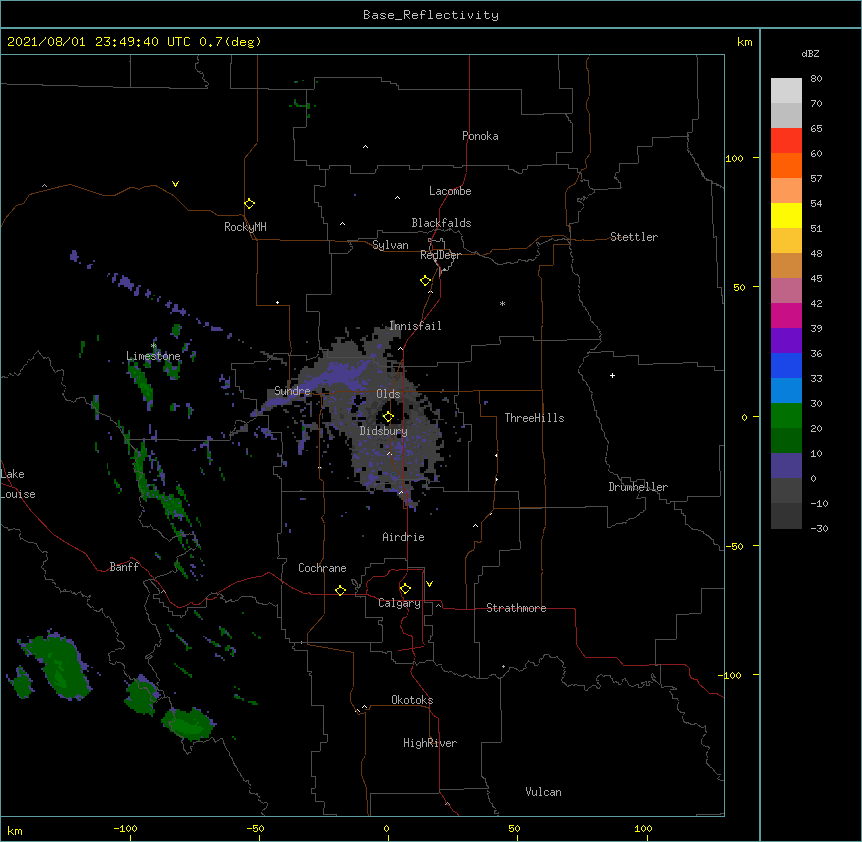Screen dimensions: 862x842
Task: Click the Base_Reflectivity title text
Action: click(x=431, y=15)
